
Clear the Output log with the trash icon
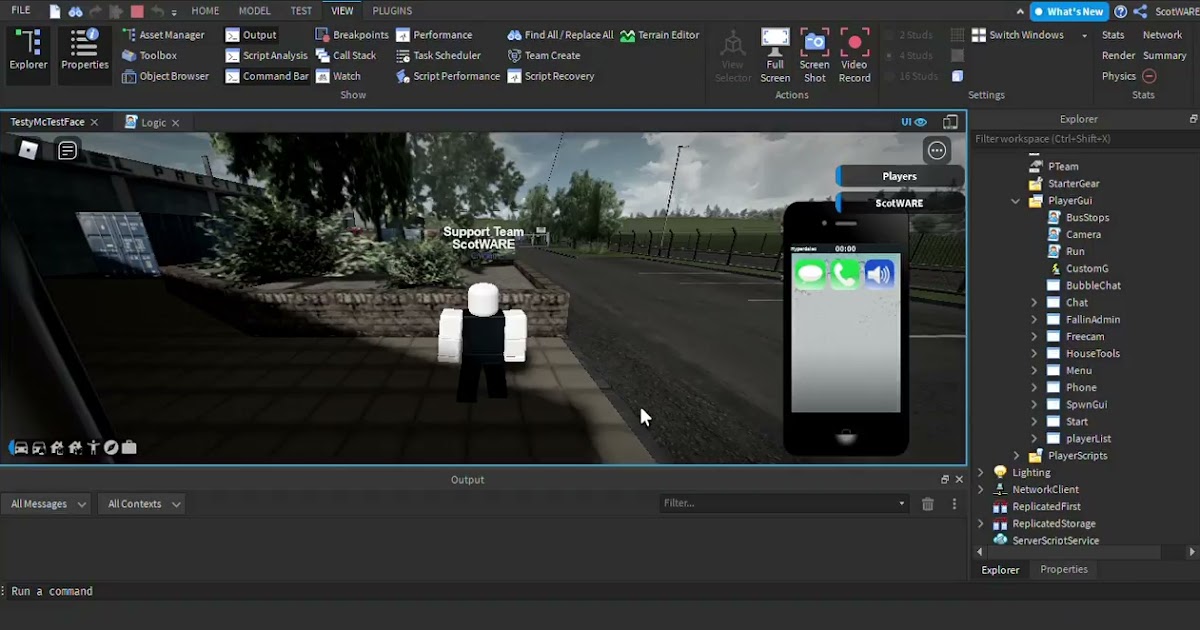927,503
